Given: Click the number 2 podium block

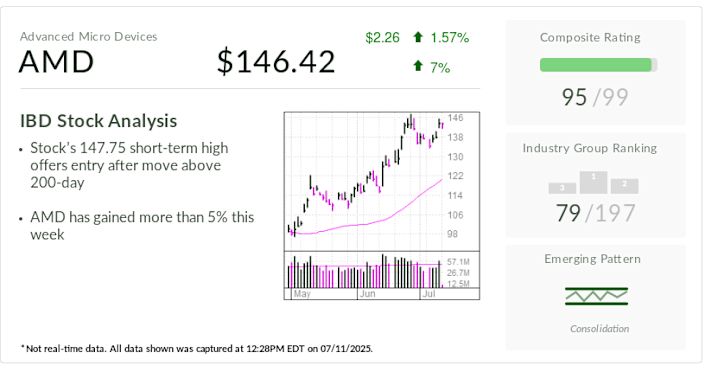Looking at the screenshot, I should pyautogui.click(x=625, y=186).
